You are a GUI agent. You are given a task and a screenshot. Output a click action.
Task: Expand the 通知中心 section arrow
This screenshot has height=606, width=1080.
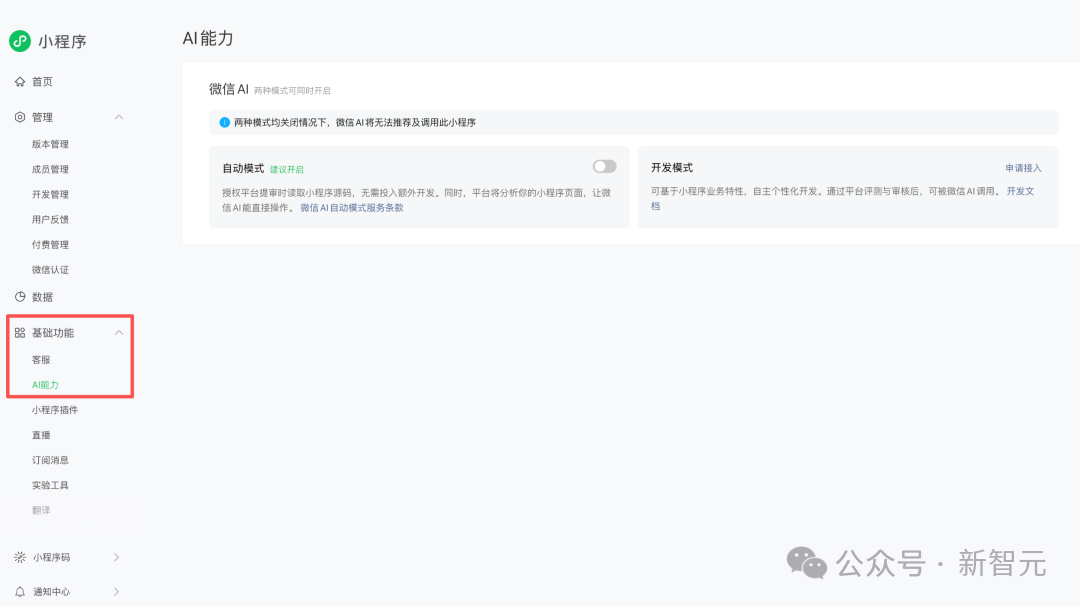pyautogui.click(x=116, y=592)
